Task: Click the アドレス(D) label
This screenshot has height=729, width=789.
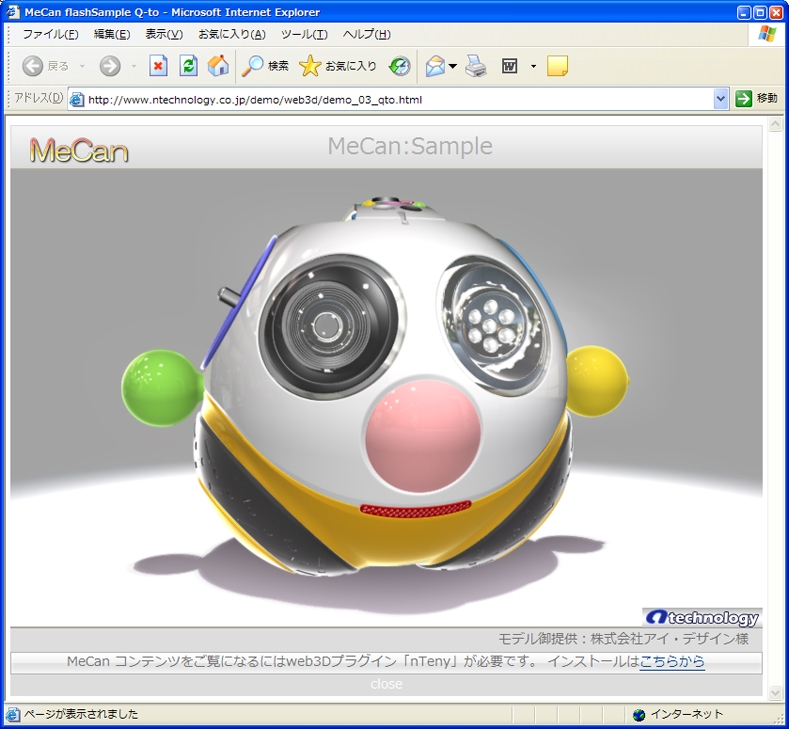Action: pyautogui.click(x=39, y=98)
